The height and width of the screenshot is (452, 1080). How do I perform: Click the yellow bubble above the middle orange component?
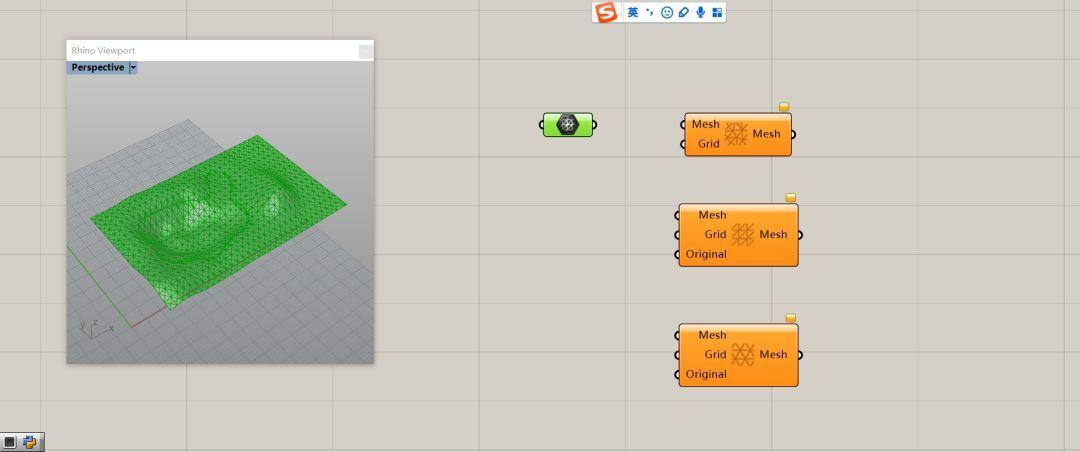tap(791, 198)
